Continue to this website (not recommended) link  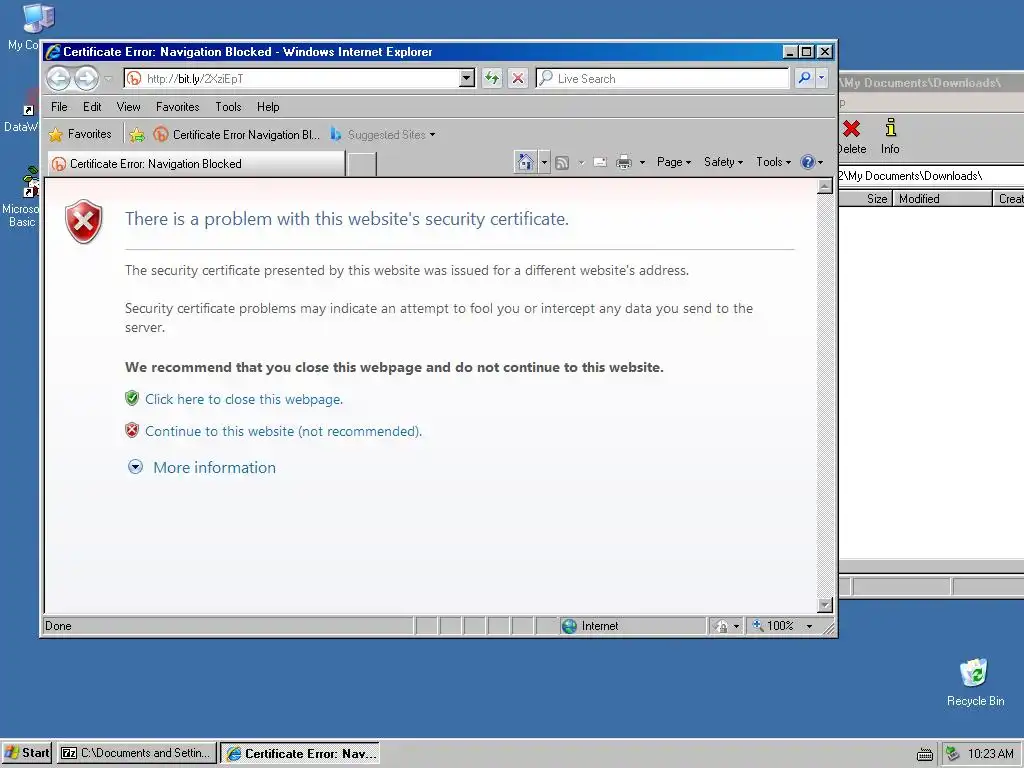pos(283,432)
